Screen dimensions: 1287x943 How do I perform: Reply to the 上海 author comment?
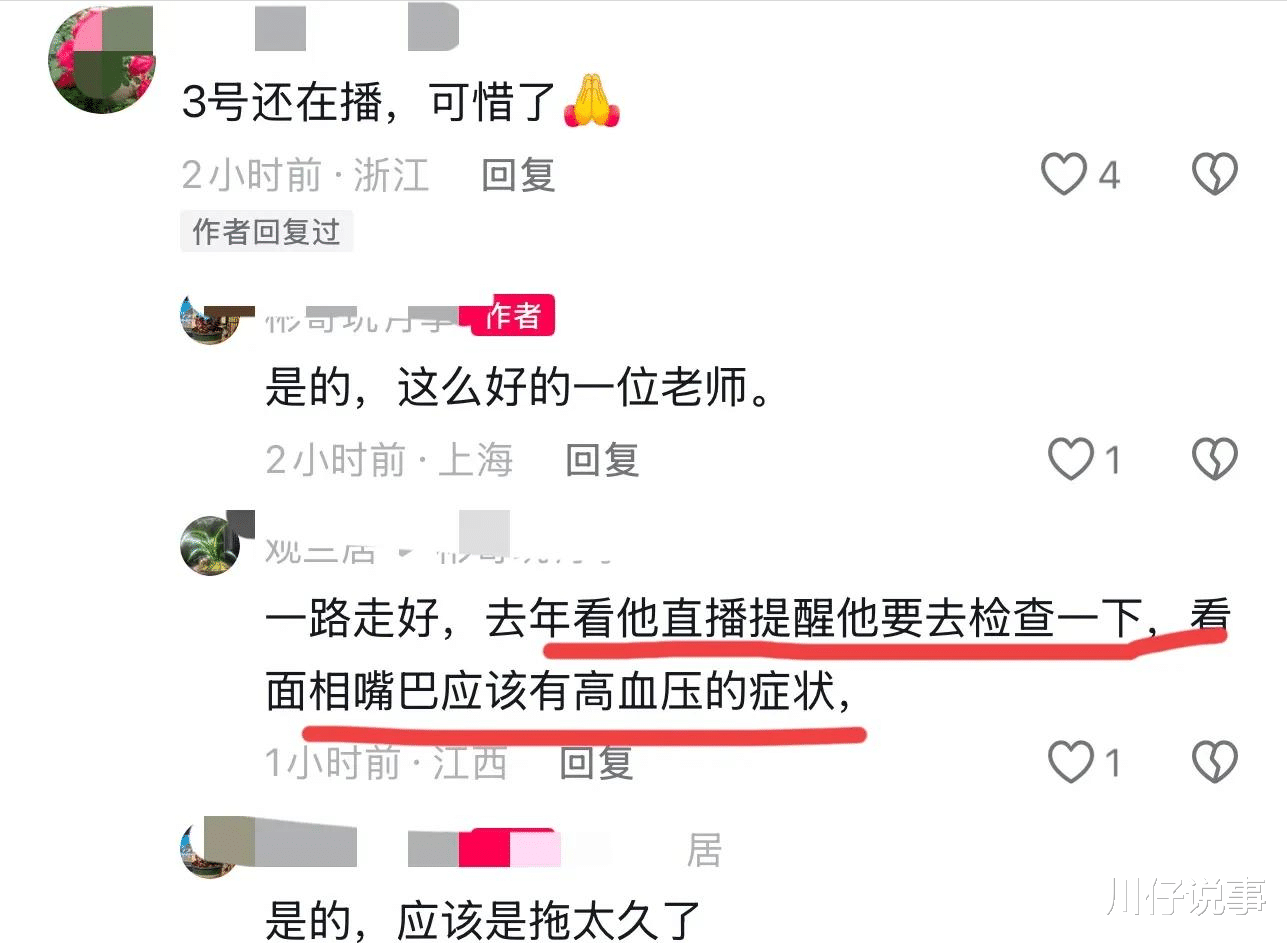[602, 460]
